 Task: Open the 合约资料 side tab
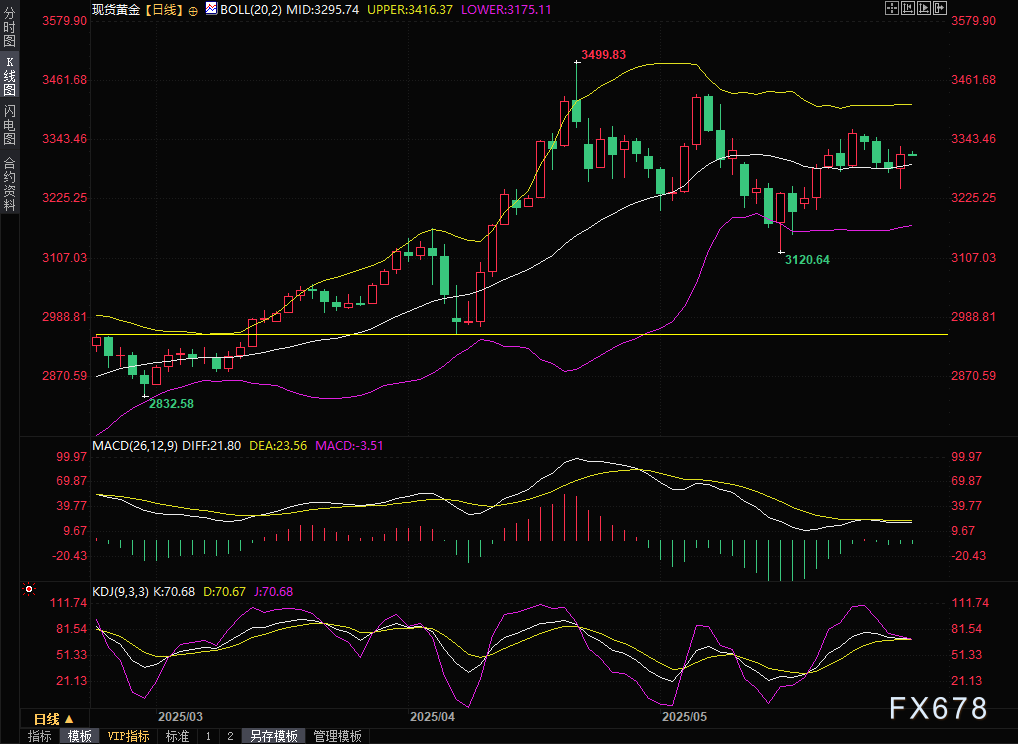pos(9,184)
